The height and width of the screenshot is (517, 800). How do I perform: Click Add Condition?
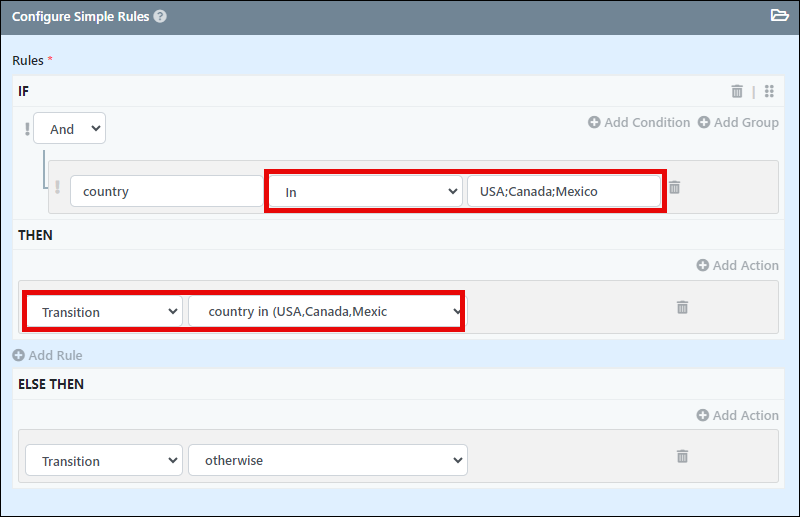[639, 122]
